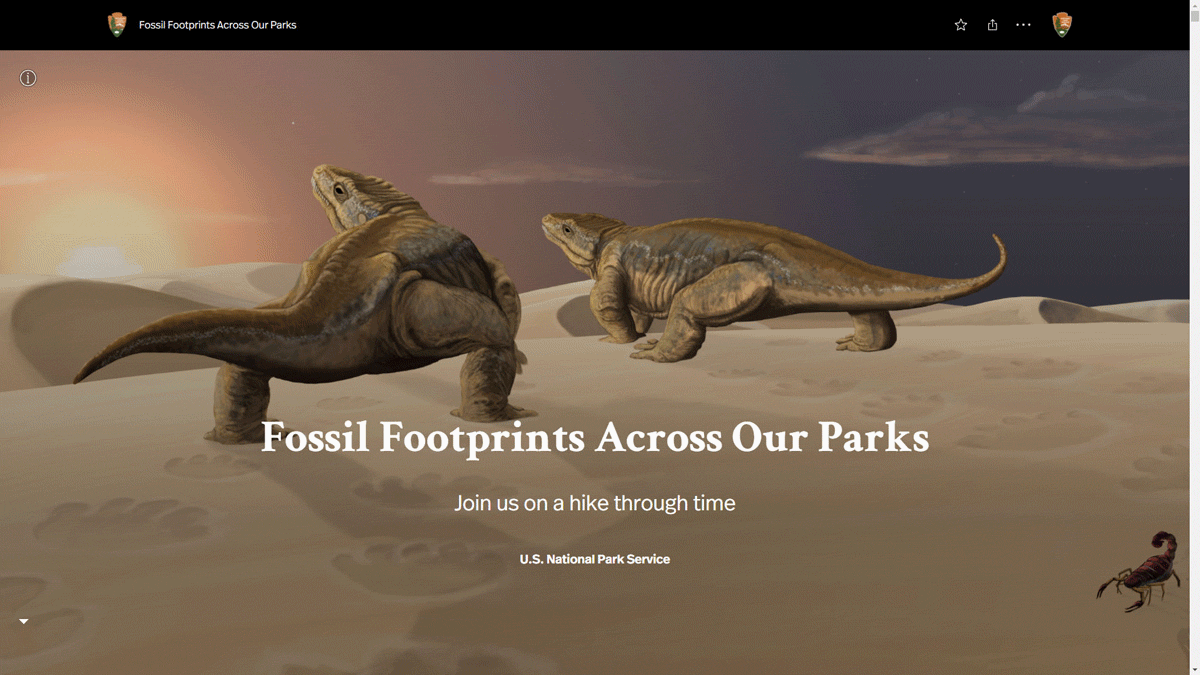Viewport: 1200px width, 675px height.
Task: Click the subtitle Join us on a hike through time
Action: 595,503
